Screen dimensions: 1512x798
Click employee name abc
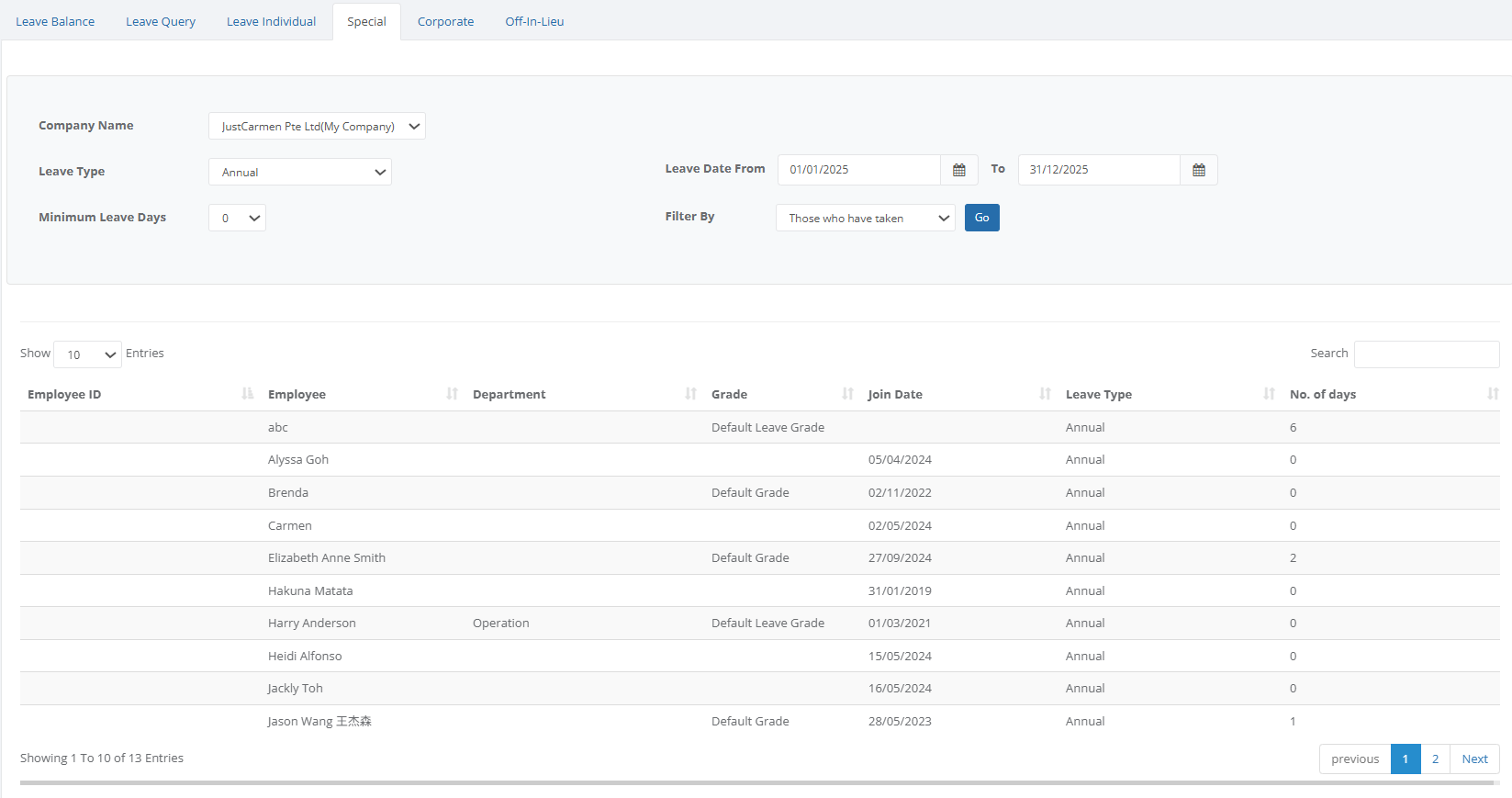point(278,427)
